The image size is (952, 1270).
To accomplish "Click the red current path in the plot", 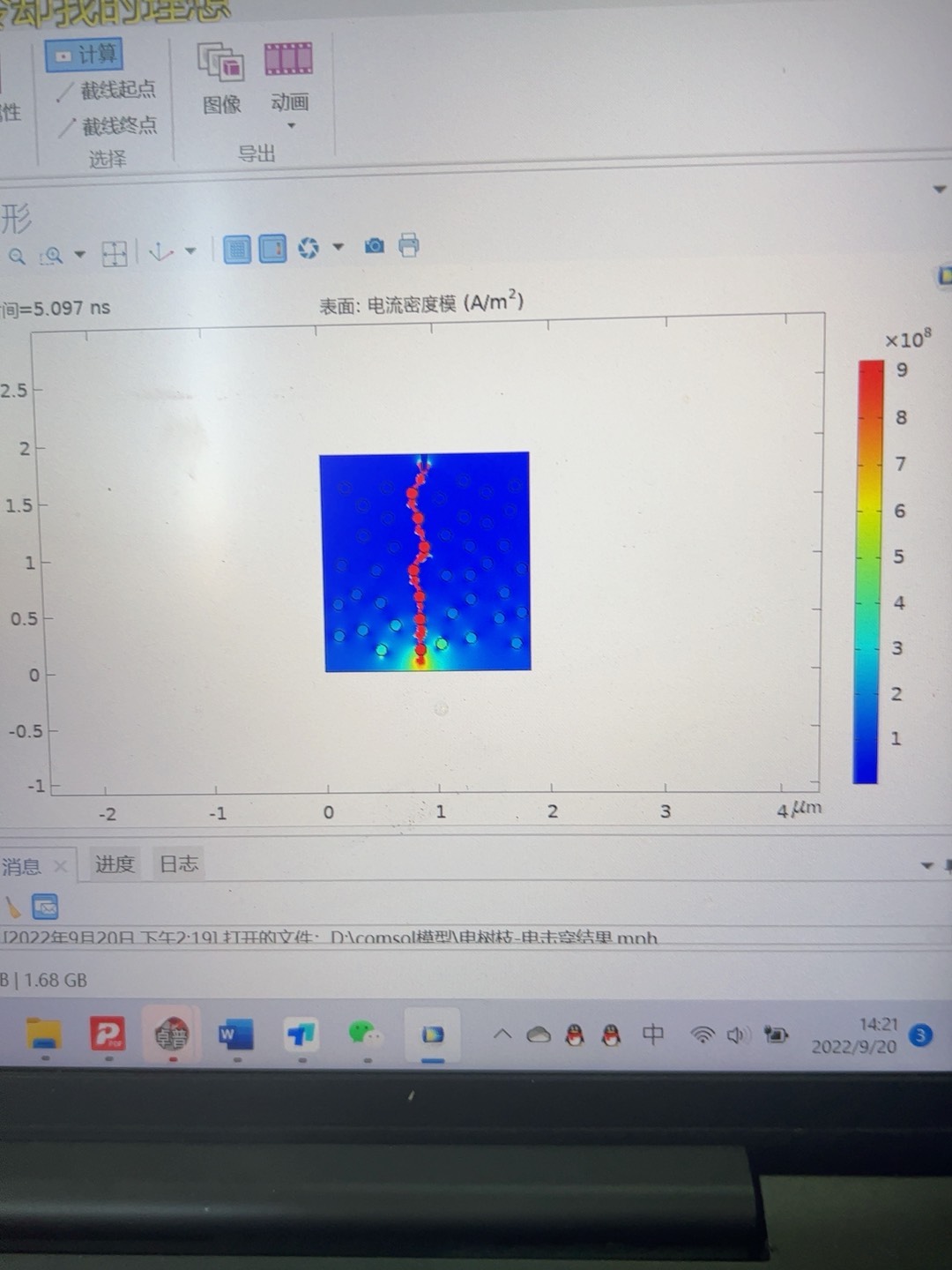I will pos(419,564).
